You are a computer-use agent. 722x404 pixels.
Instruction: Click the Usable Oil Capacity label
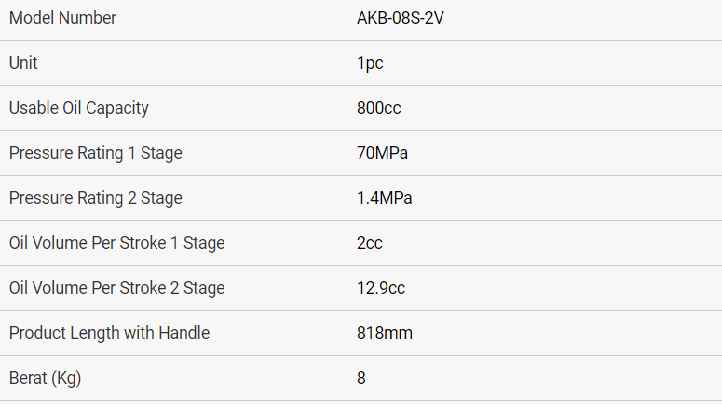point(78,108)
